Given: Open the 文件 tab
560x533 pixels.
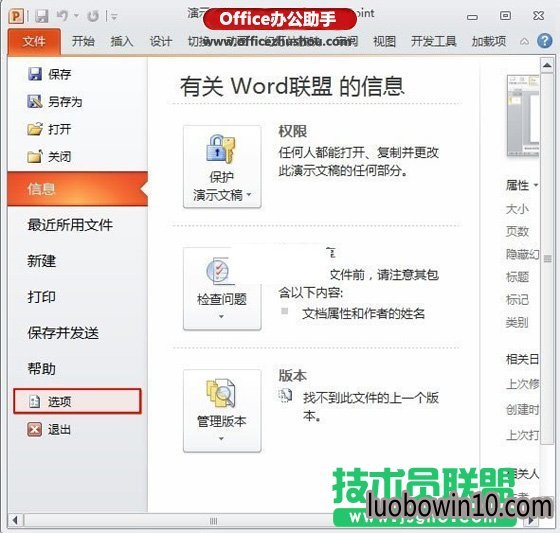Looking at the screenshot, I should click(34, 42).
